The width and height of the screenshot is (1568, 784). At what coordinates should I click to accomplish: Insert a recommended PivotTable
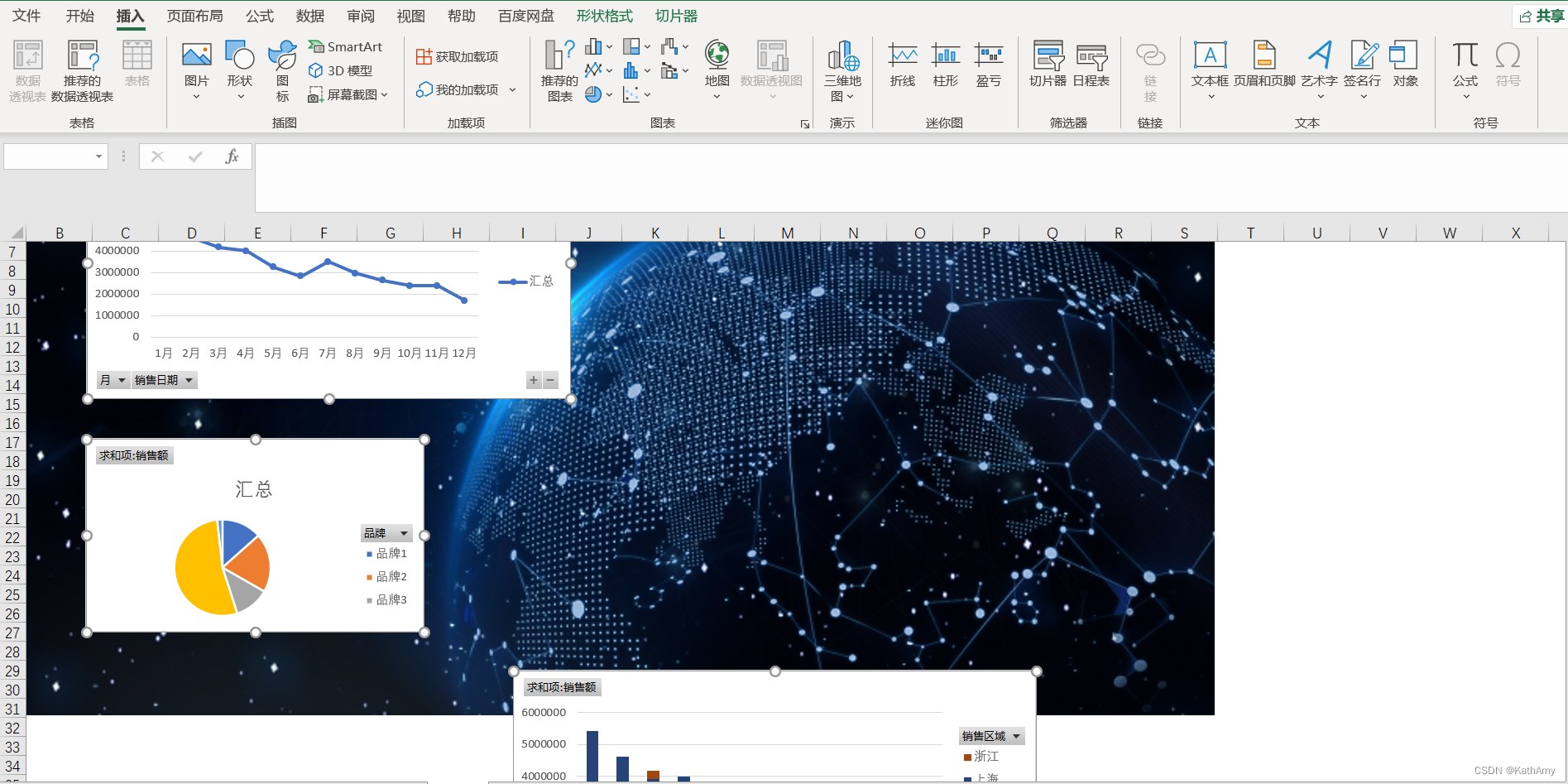coord(83,72)
